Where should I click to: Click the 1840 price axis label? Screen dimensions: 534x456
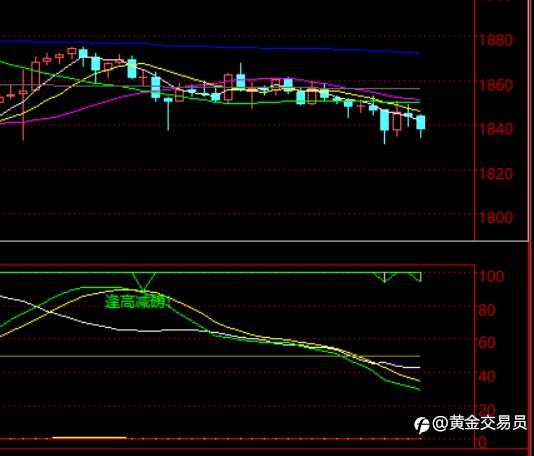point(496,129)
